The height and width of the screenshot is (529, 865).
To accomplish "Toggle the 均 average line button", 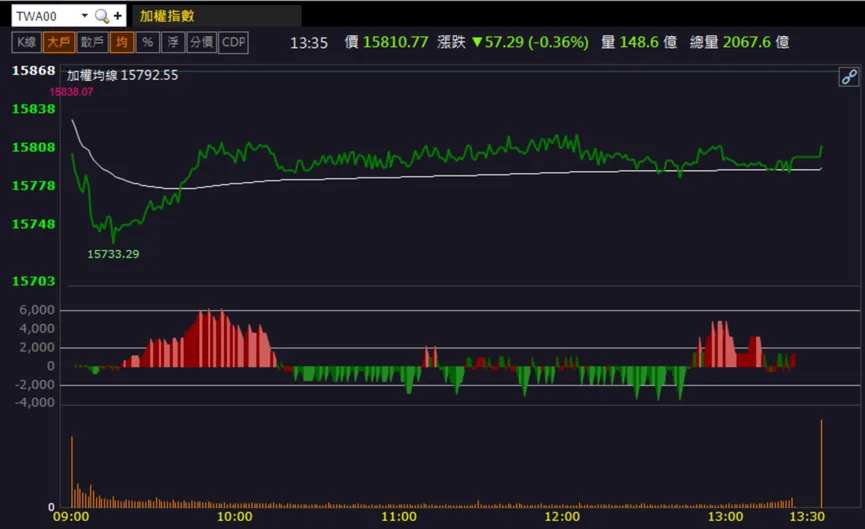I will pos(122,42).
